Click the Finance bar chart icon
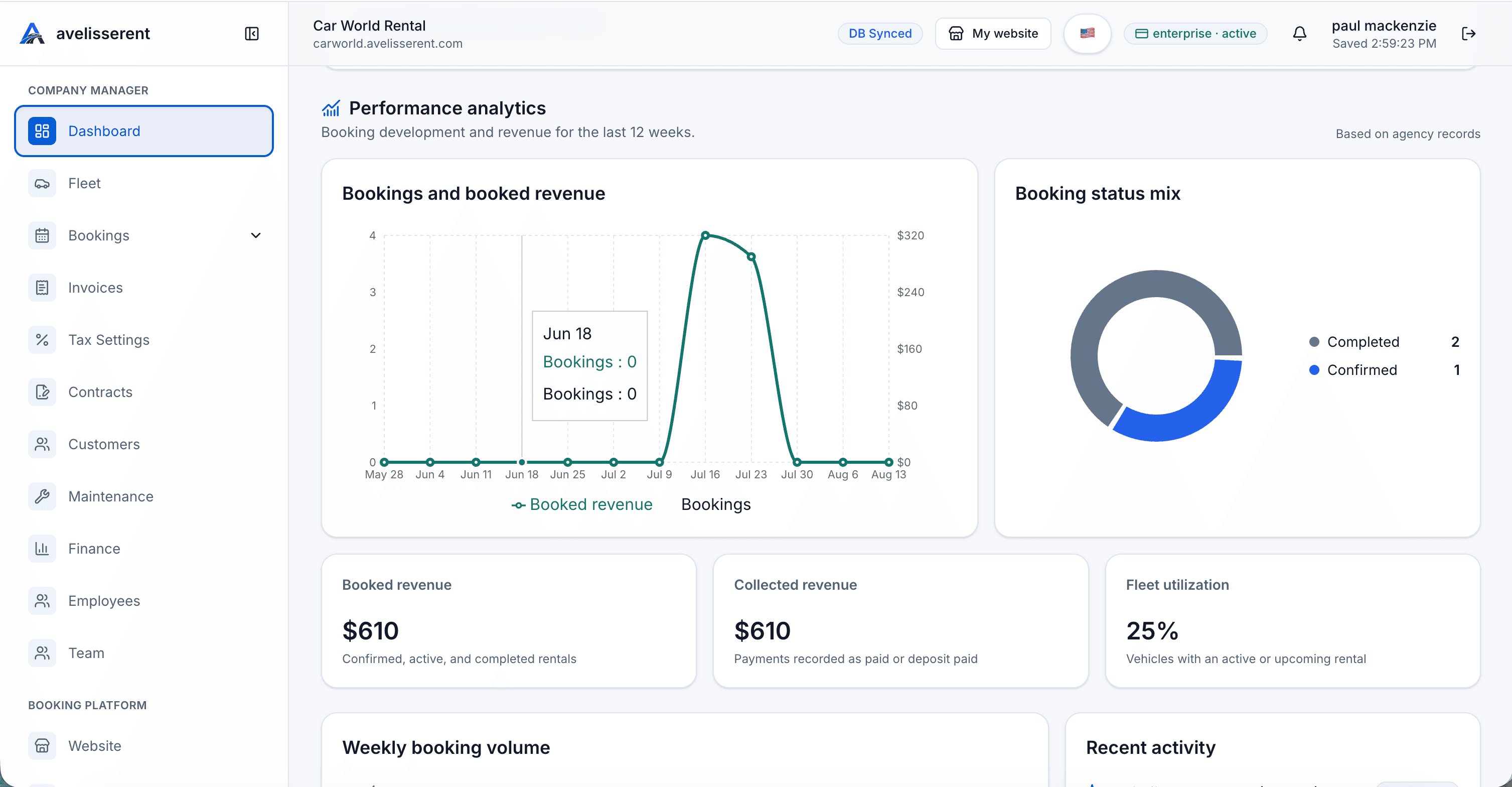1512x787 pixels. [42, 549]
